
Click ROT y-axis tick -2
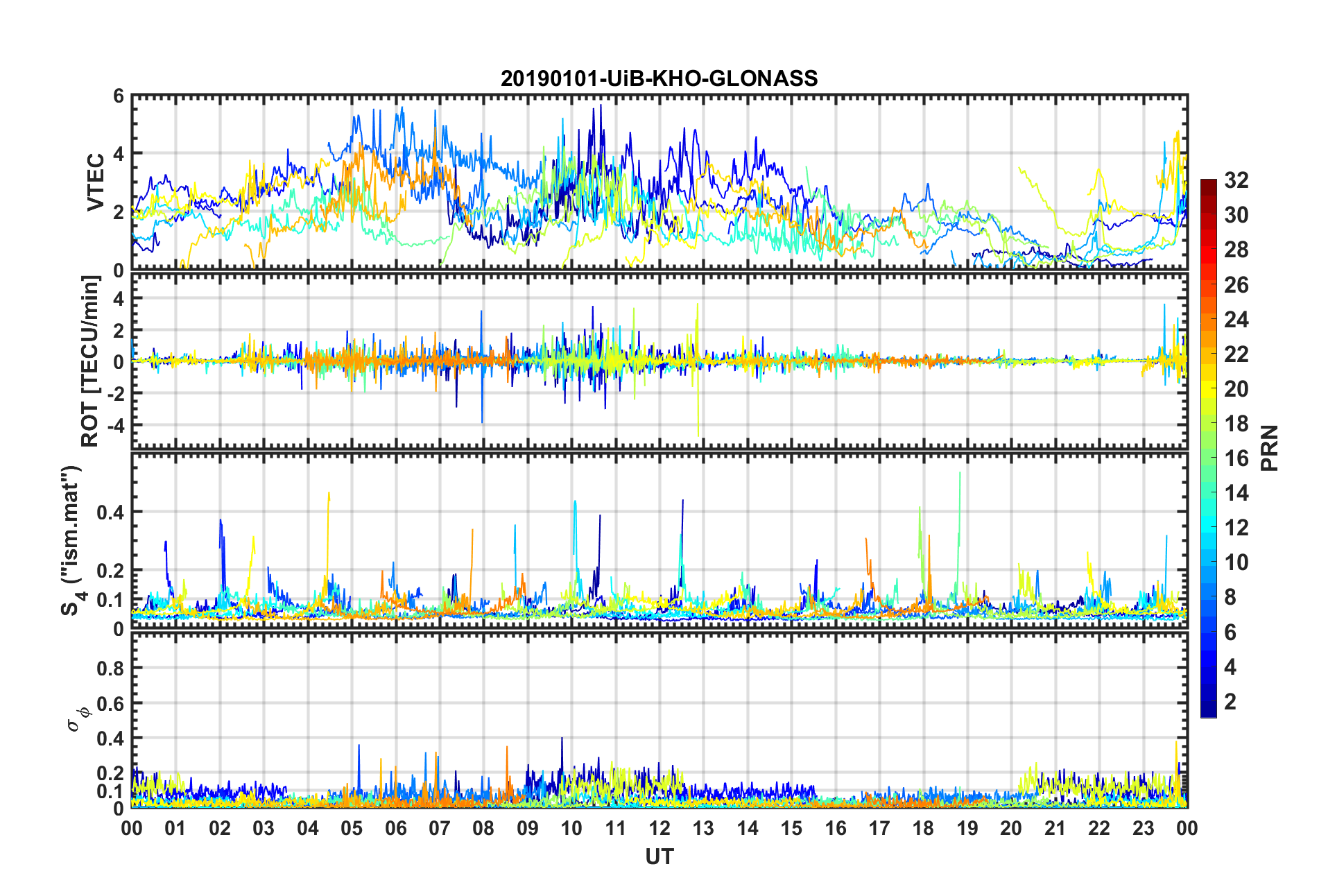[x=115, y=393]
